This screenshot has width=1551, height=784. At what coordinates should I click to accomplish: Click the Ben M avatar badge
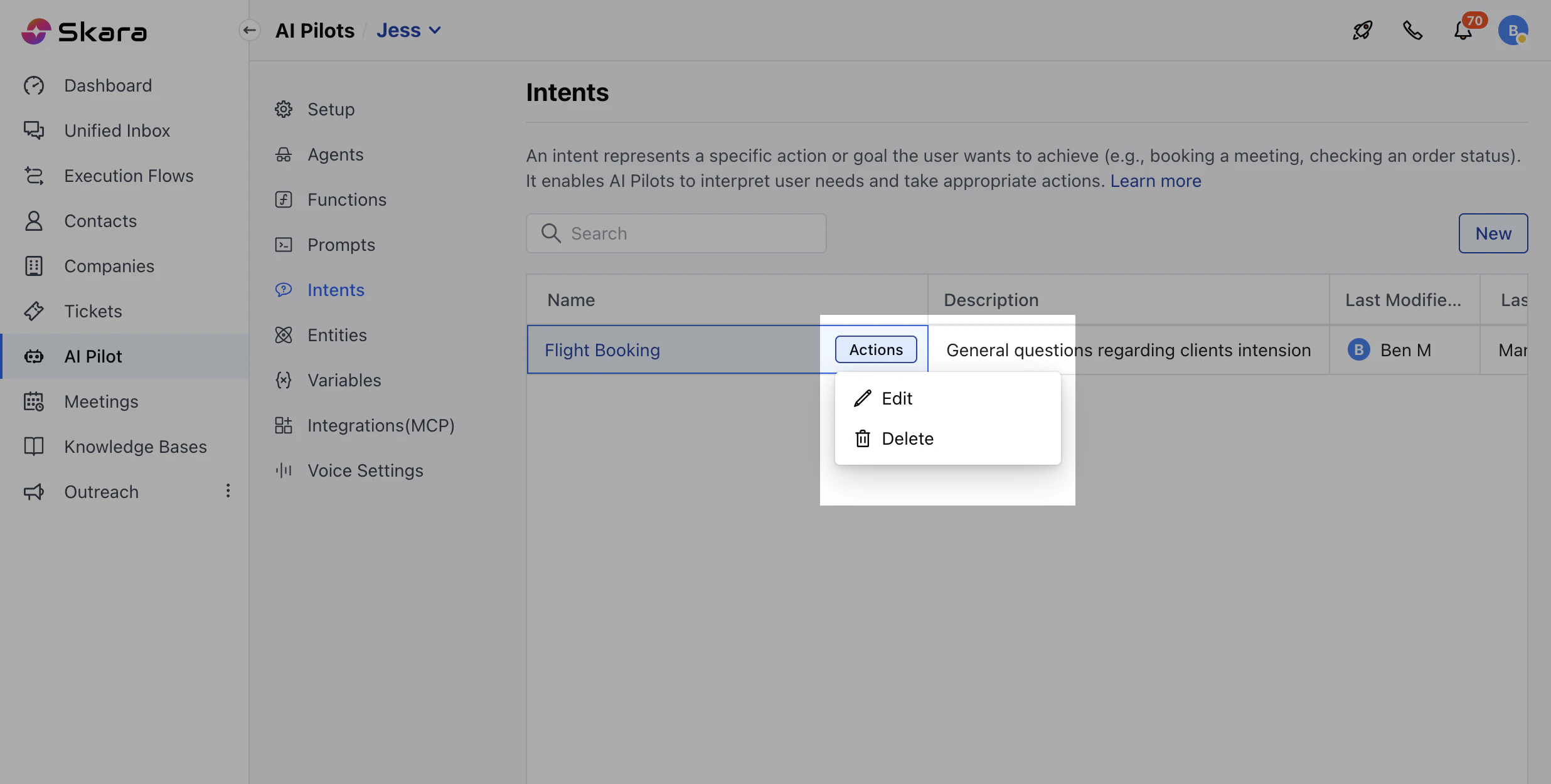(x=1359, y=349)
